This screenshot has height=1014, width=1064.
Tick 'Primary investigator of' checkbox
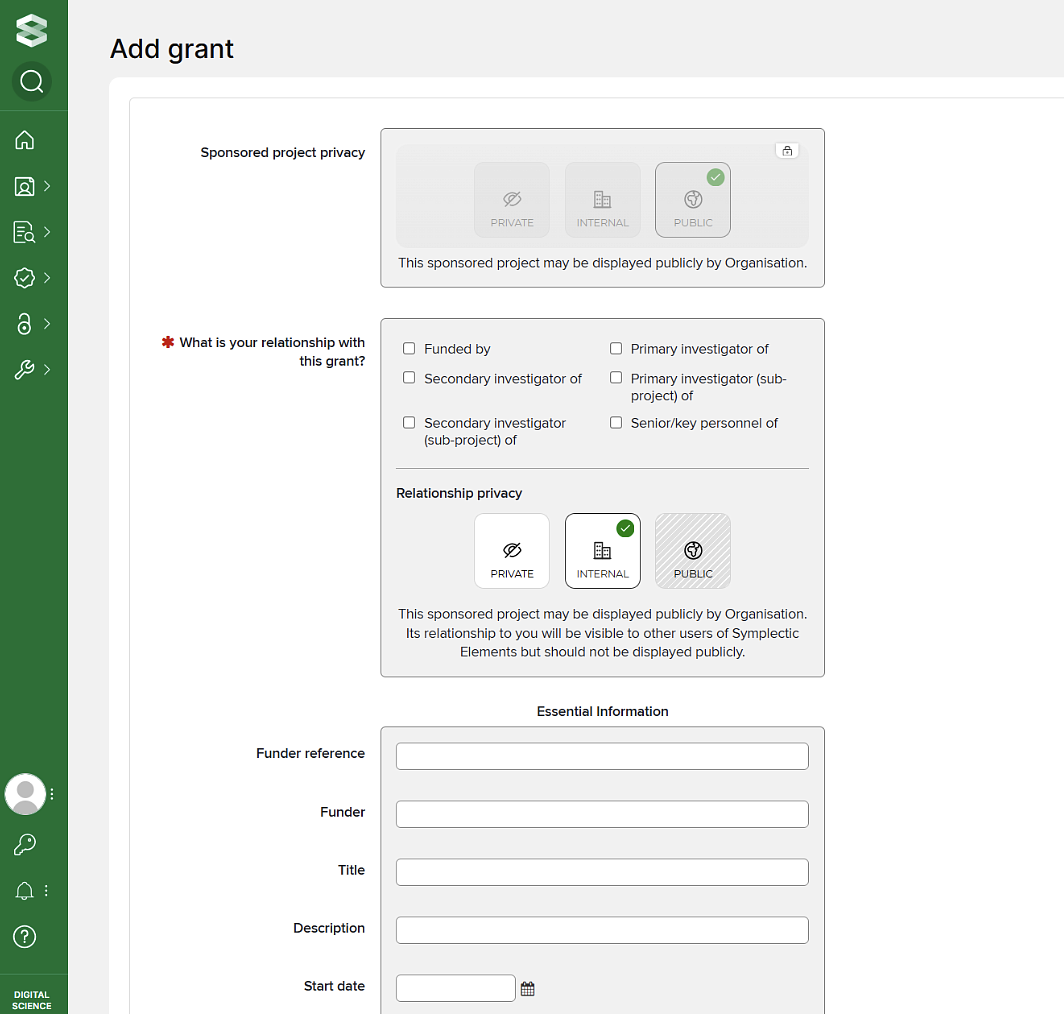click(x=616, y=349)
